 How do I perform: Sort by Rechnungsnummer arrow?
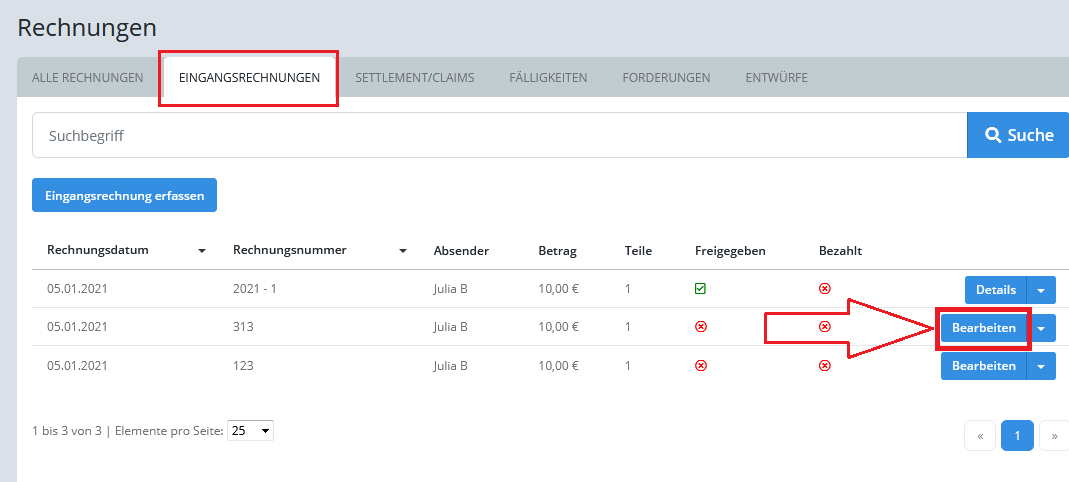pos(403,252)
